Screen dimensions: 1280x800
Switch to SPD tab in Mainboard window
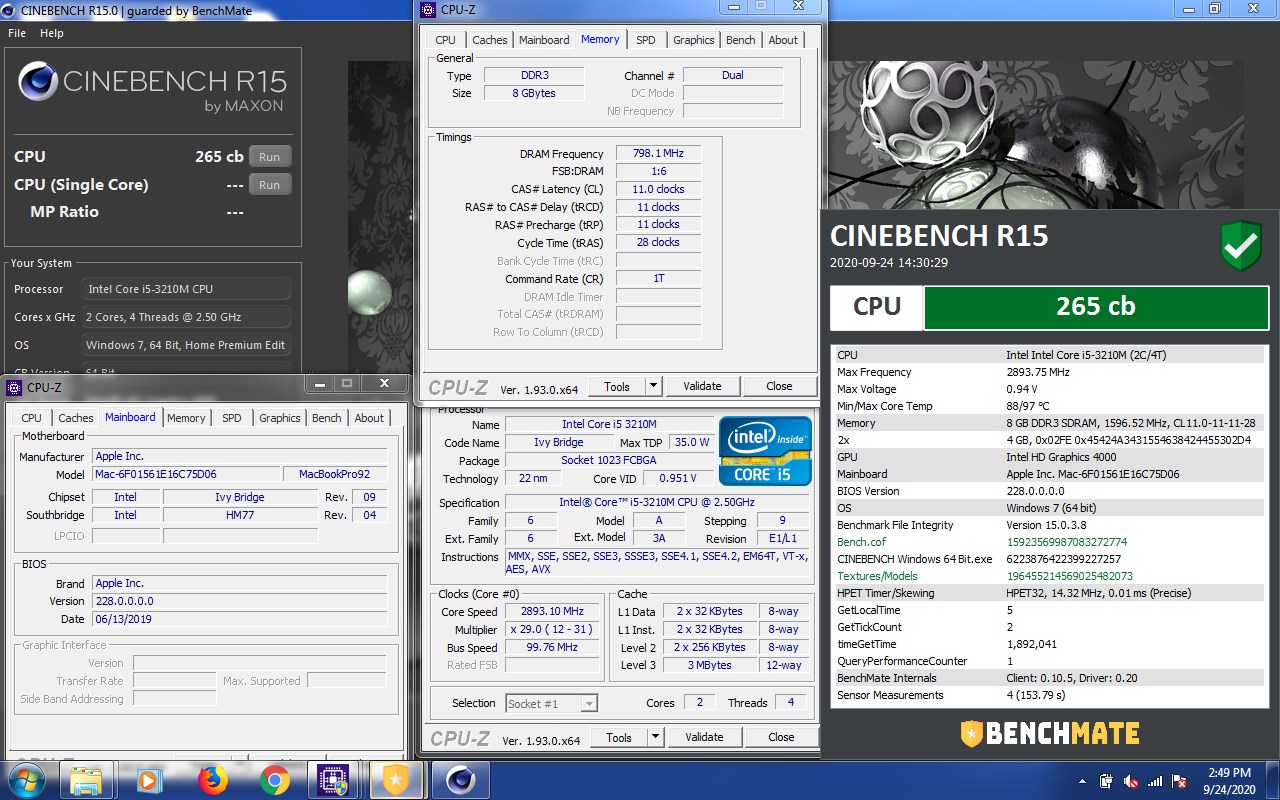click(x=232, y=418)
